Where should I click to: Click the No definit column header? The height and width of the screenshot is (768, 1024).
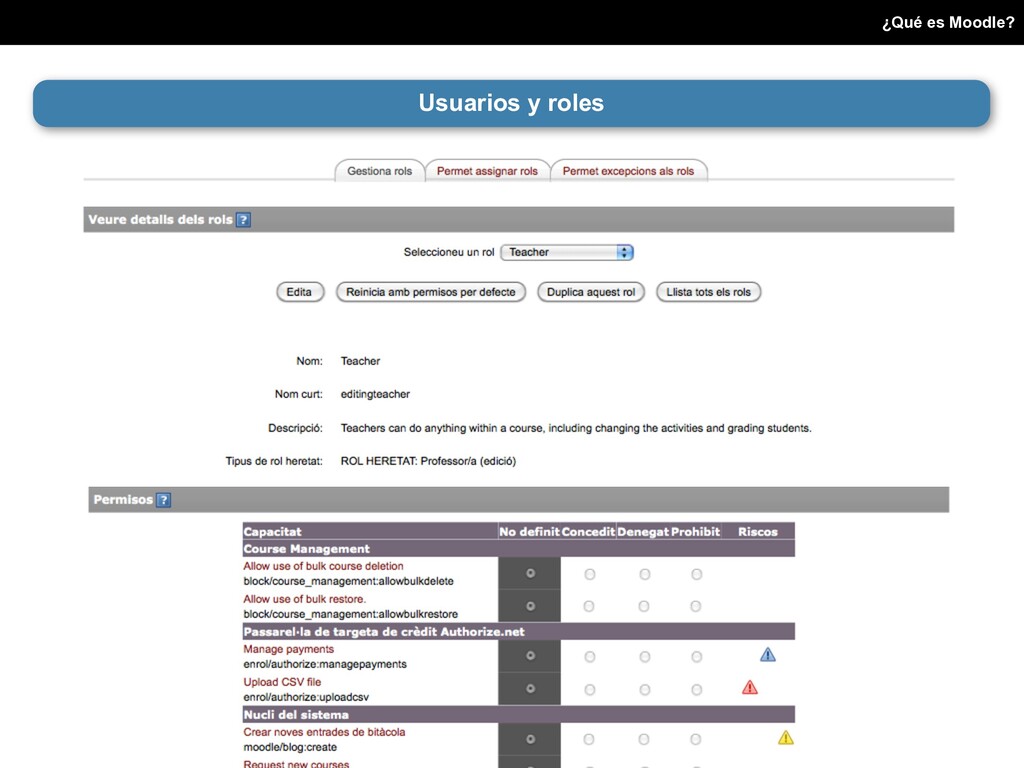pos(529,532)
